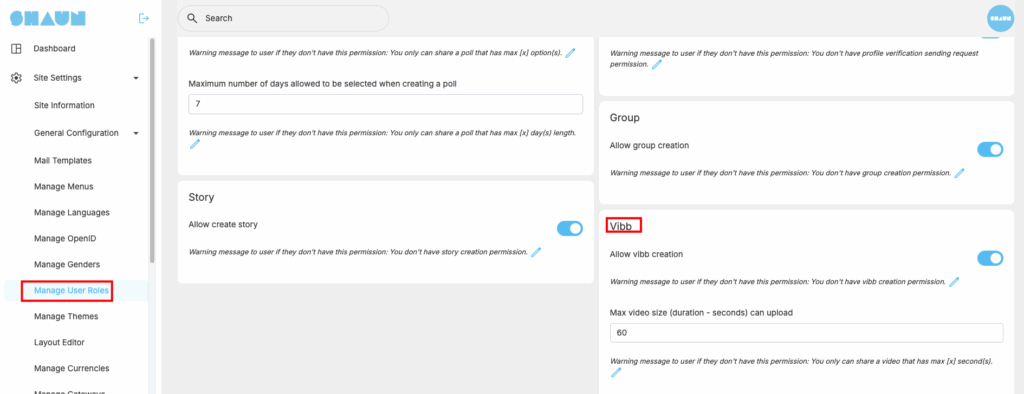Toggle Allow vibb creation switch
Viewport: 1024px width, 394px height.
989,258
